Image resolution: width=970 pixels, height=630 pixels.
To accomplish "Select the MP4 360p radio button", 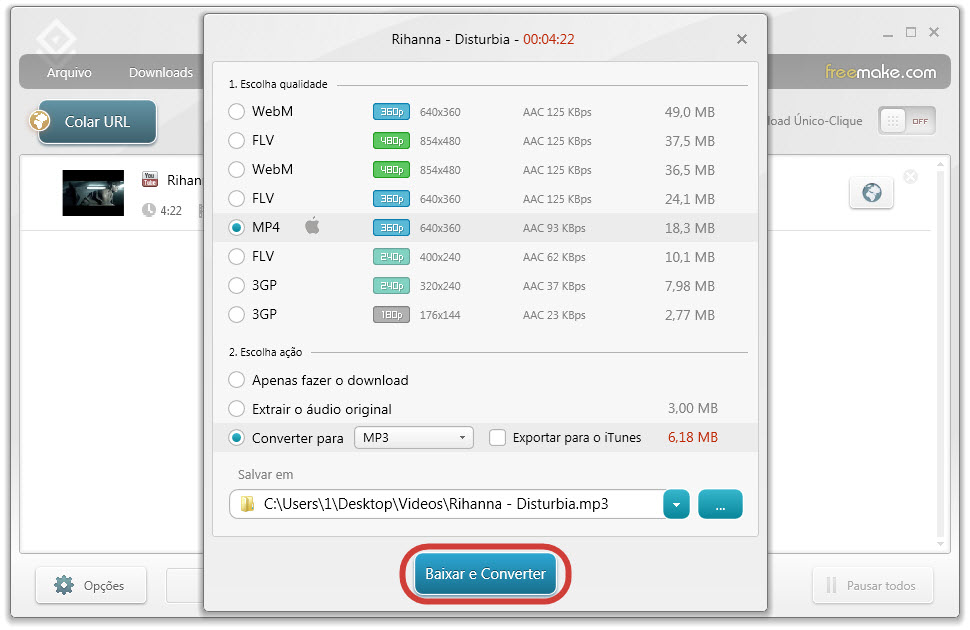I will (x=236, y=228).
